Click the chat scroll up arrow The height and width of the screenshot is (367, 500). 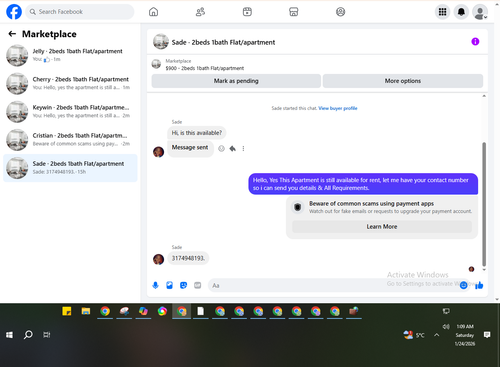click(484, 96)
